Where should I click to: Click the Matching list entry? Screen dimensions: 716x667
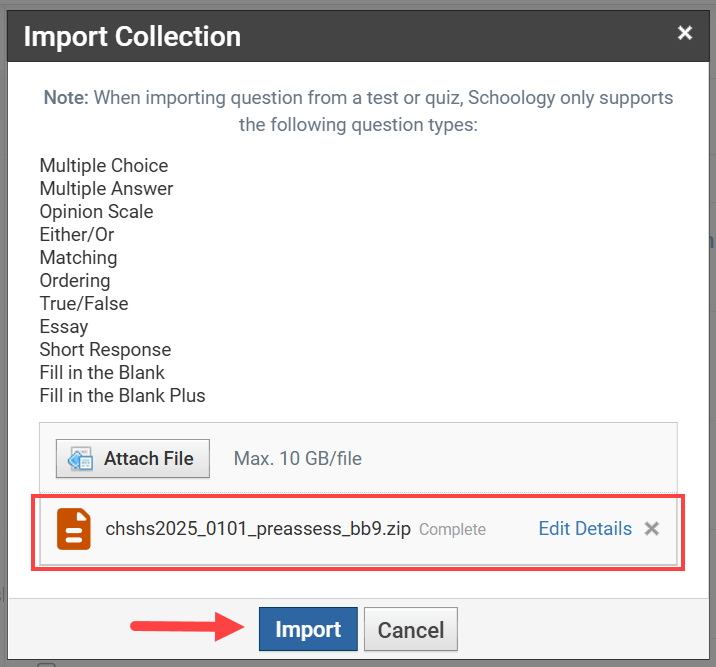coord(78,258)
